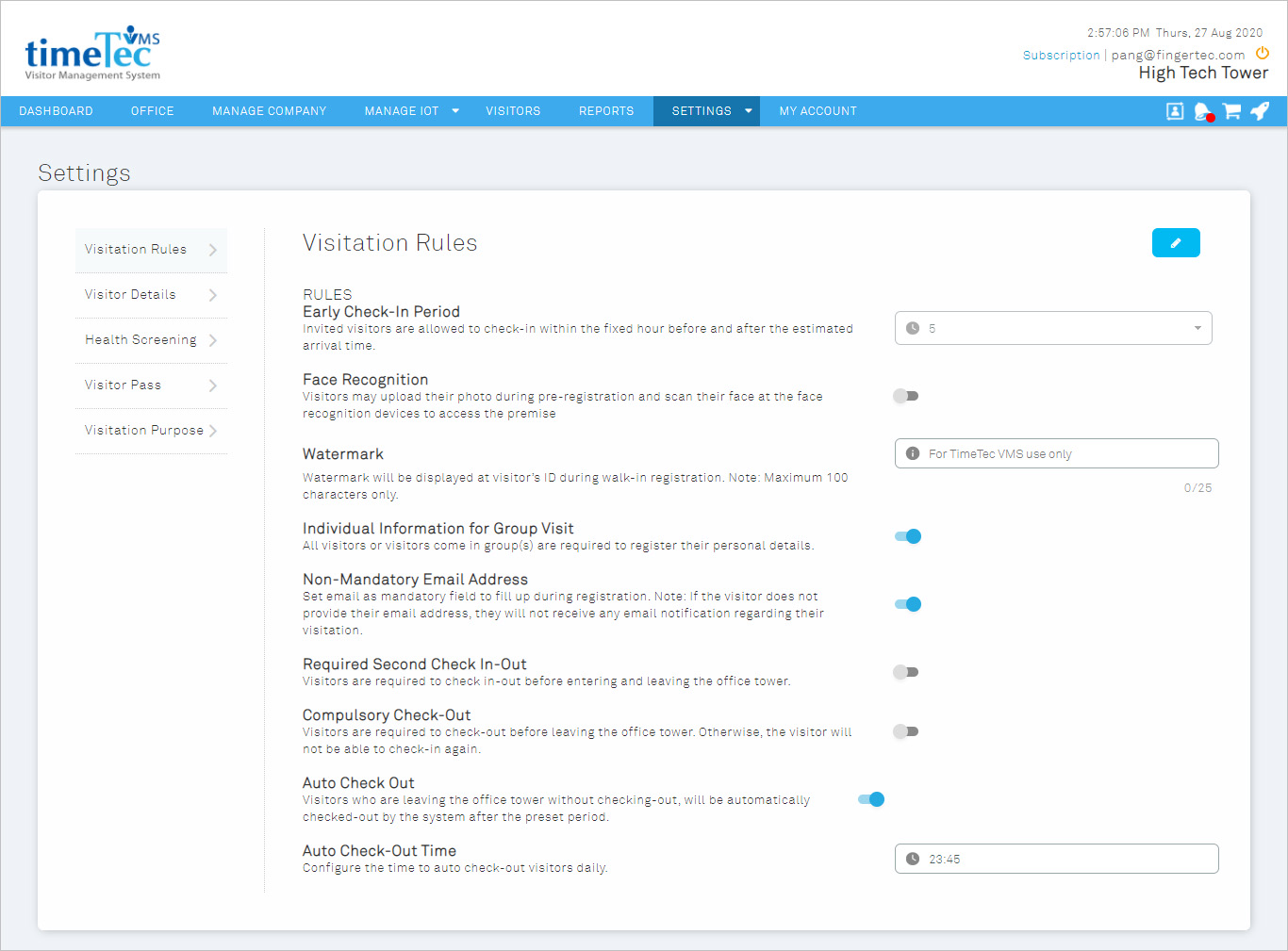Click the 0/25 character counter
1288x951 pixels.
[x=1198, y=488]
